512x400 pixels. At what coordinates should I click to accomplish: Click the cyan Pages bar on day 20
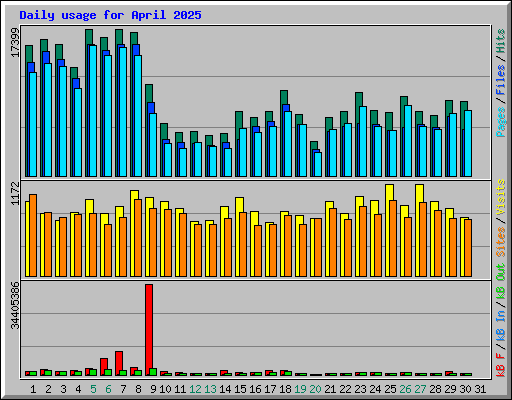click(318, 164)
